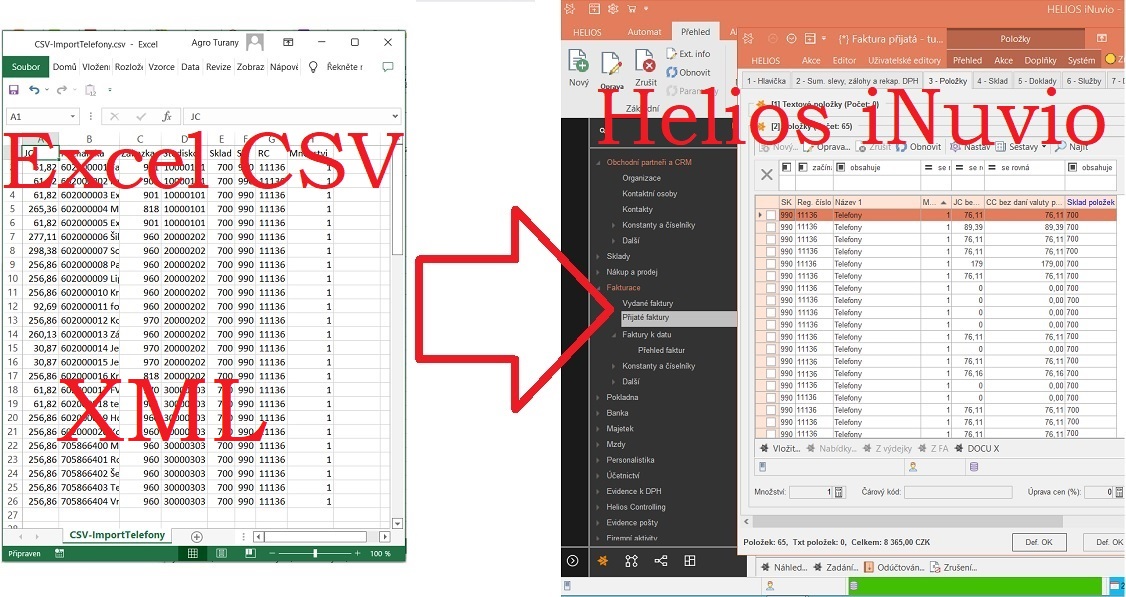Click Excel zoom out minus button
Viewport: 1126px width, 597px height.
tap(273, 553)
